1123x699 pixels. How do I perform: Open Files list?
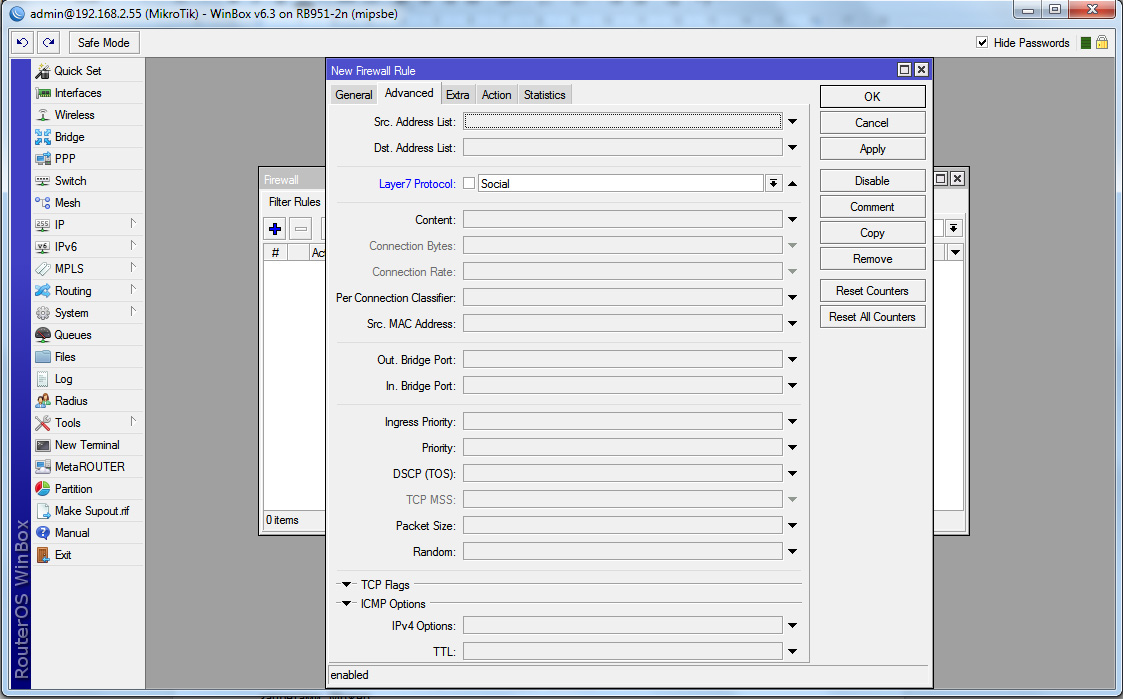(87, 357)
